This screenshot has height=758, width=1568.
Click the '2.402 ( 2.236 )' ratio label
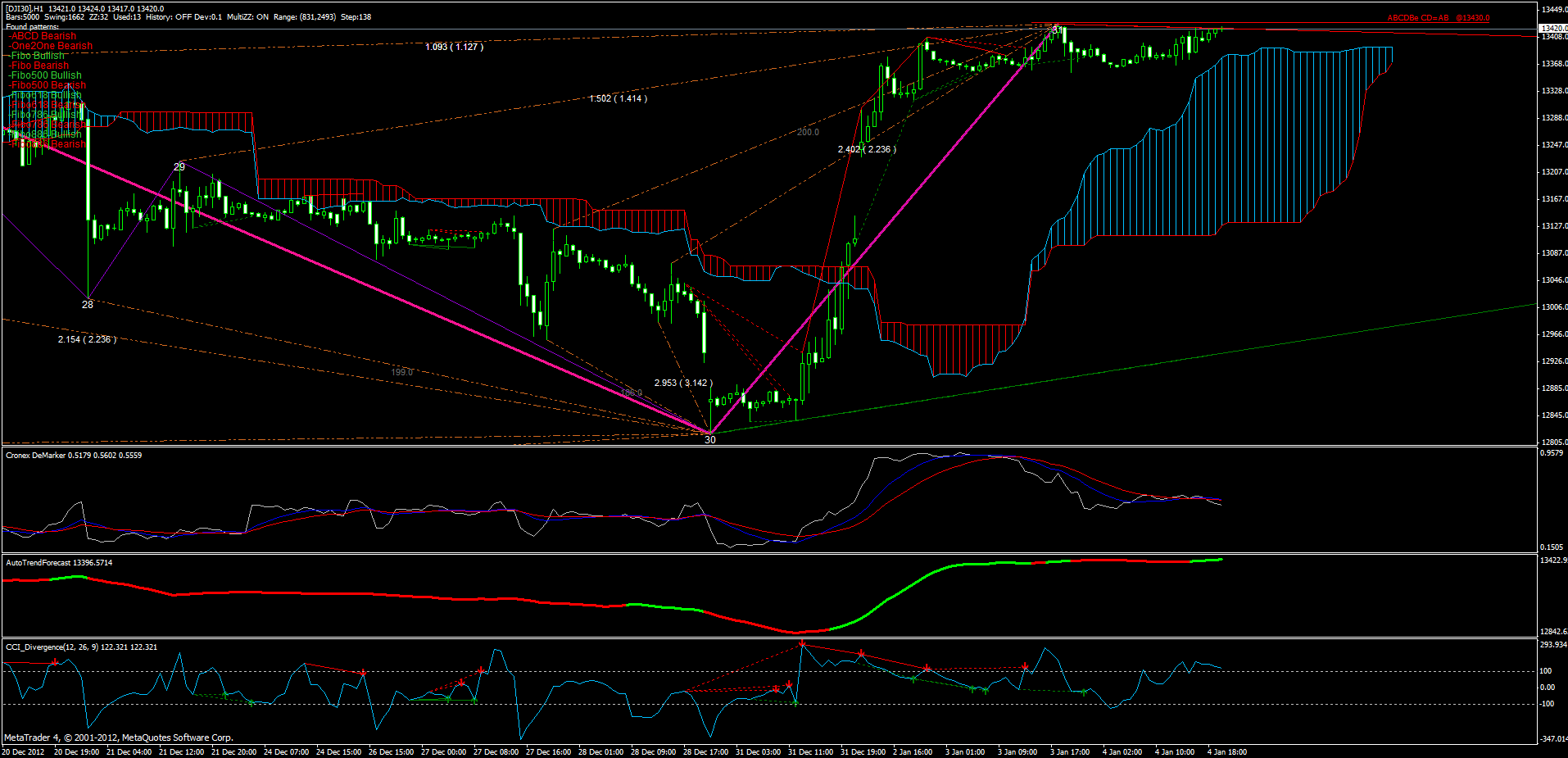tap(867, 149)
